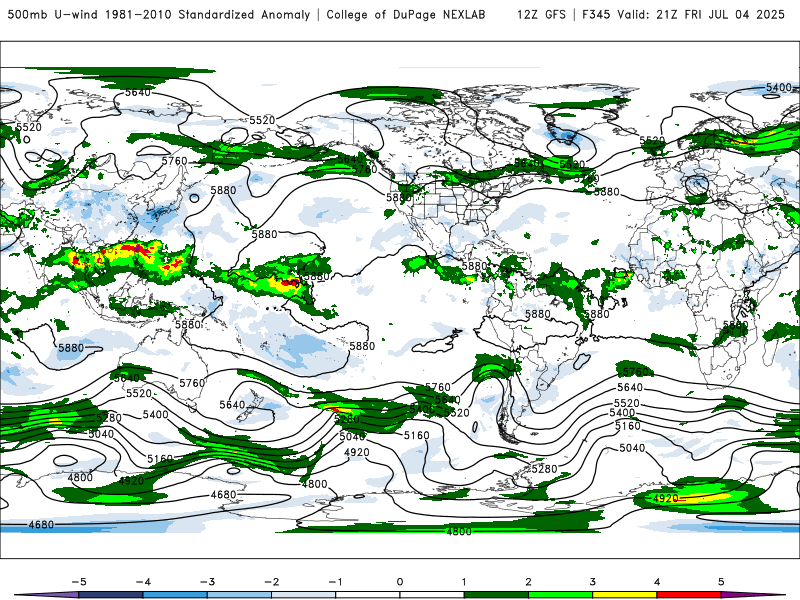Click the '500mb U-wind' text in the title
Screen dimensions: 800x600
52,15
